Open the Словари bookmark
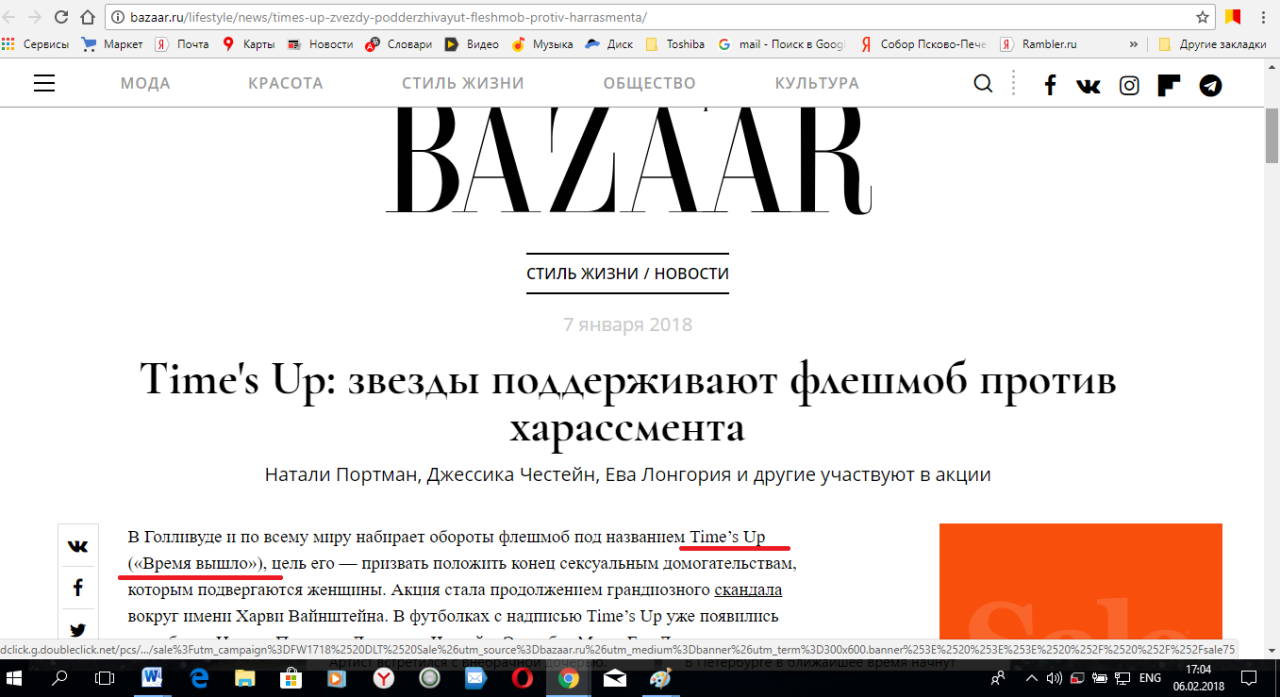The height and width of the screenshot is (697, 1280). (399, 44)
